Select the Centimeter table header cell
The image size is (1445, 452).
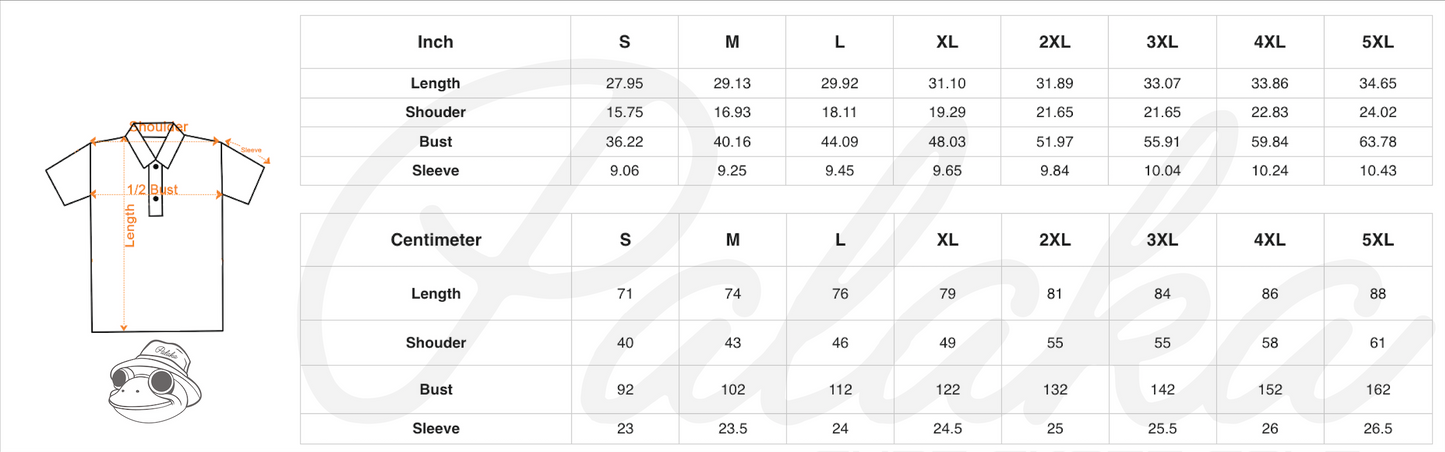435,240
